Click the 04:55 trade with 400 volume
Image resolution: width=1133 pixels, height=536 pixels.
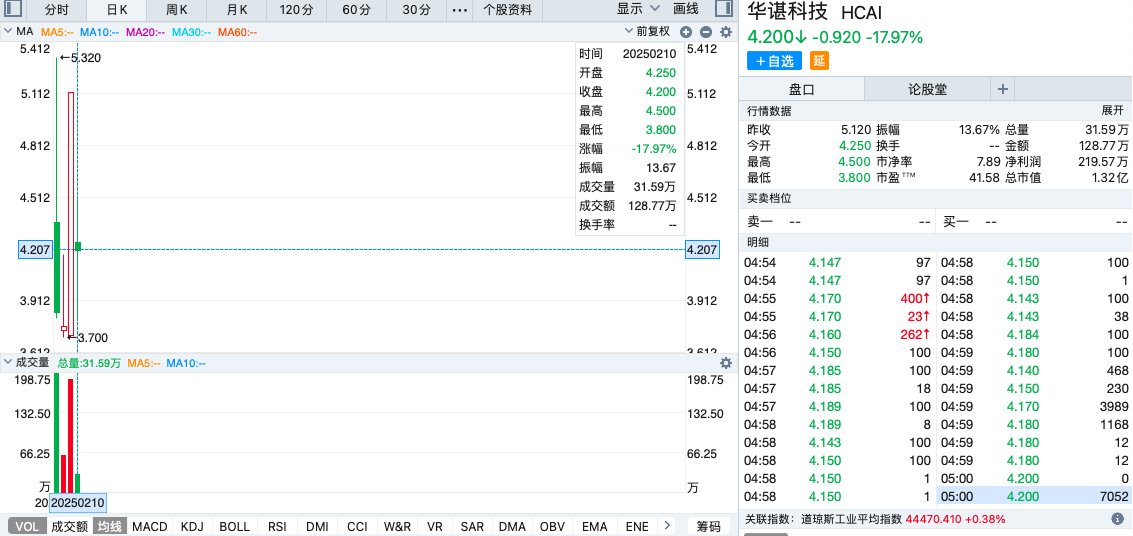[837, 298]
